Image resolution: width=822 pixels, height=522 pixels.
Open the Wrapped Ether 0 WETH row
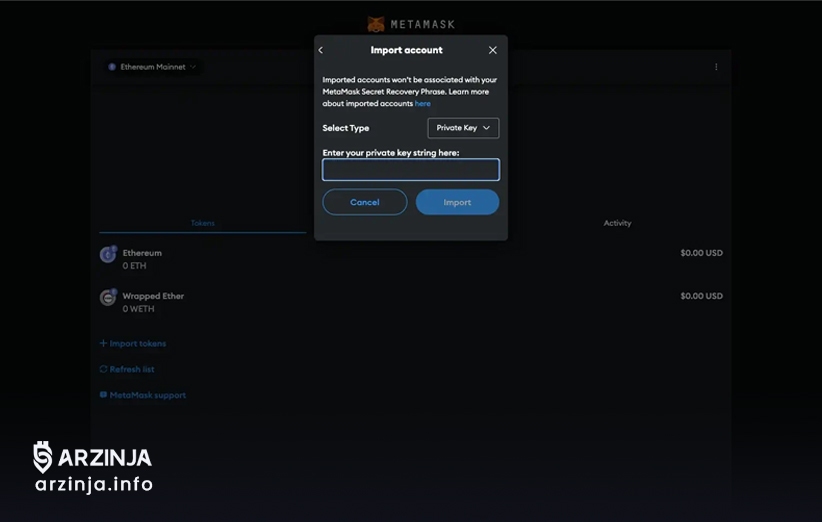point(411,302)
